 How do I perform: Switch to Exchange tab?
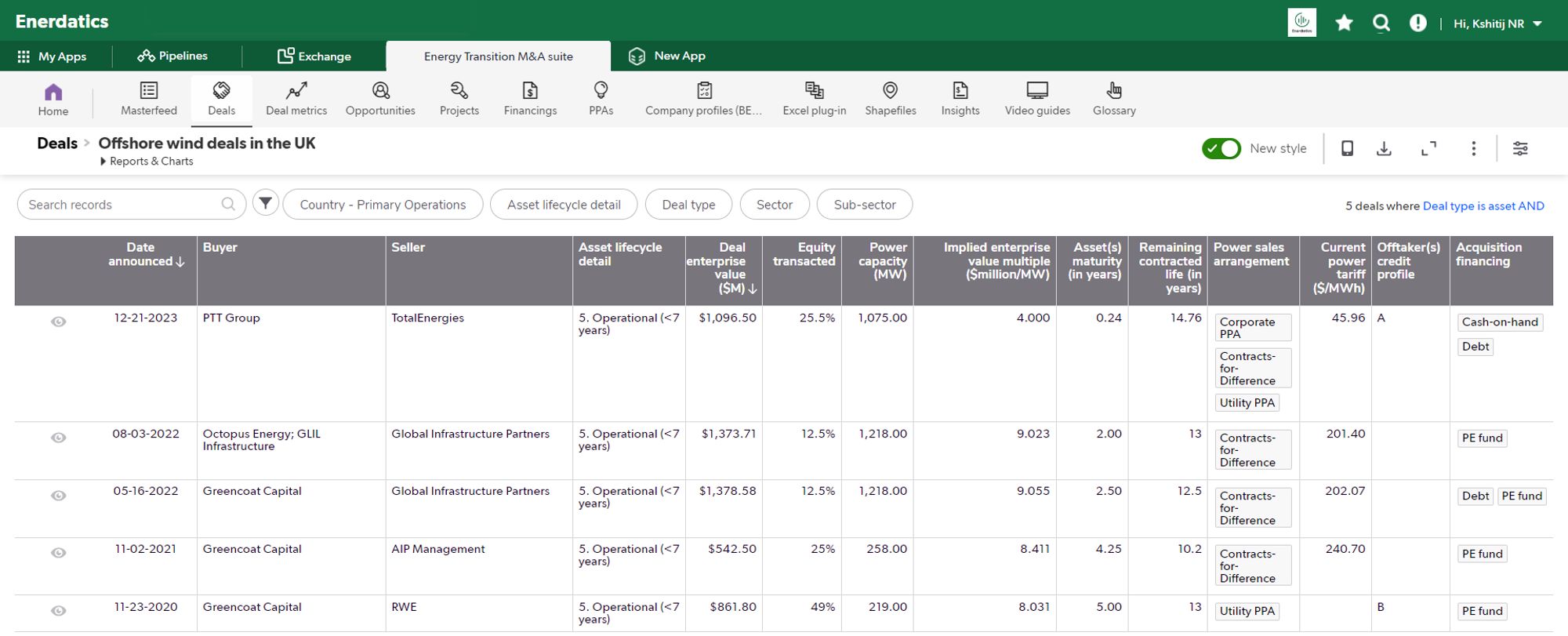[x=314, y=56]
